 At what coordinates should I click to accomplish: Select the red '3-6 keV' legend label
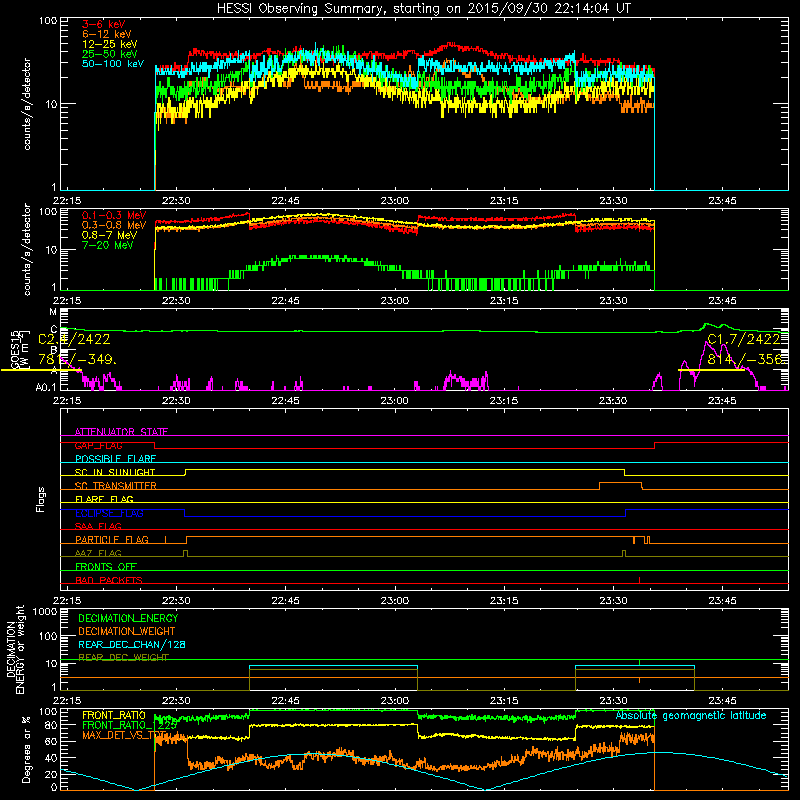point(104,24)
